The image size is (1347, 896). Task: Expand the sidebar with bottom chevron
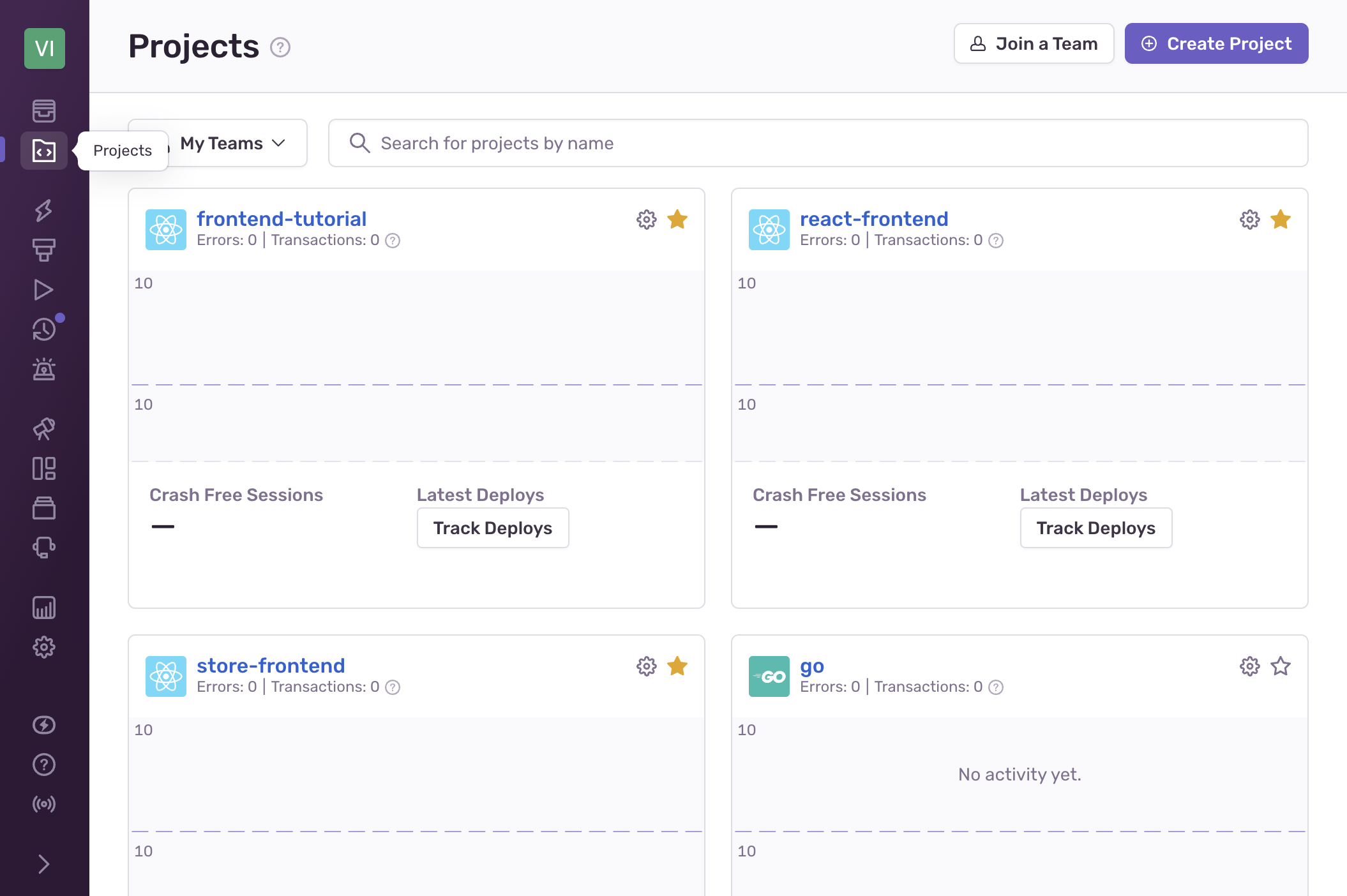tap(44, 864)
